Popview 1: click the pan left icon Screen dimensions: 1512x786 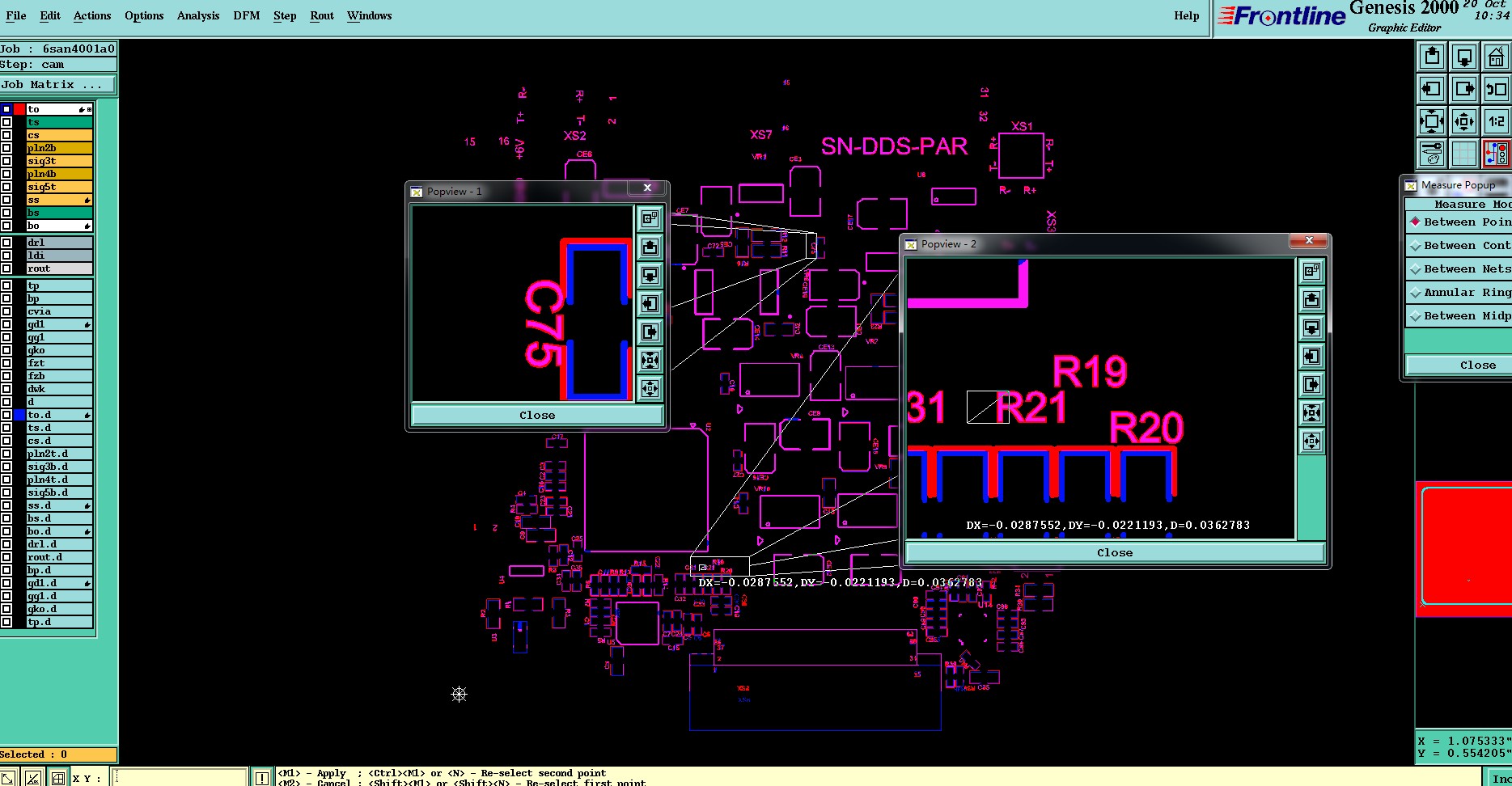click(x=650, y=303)
